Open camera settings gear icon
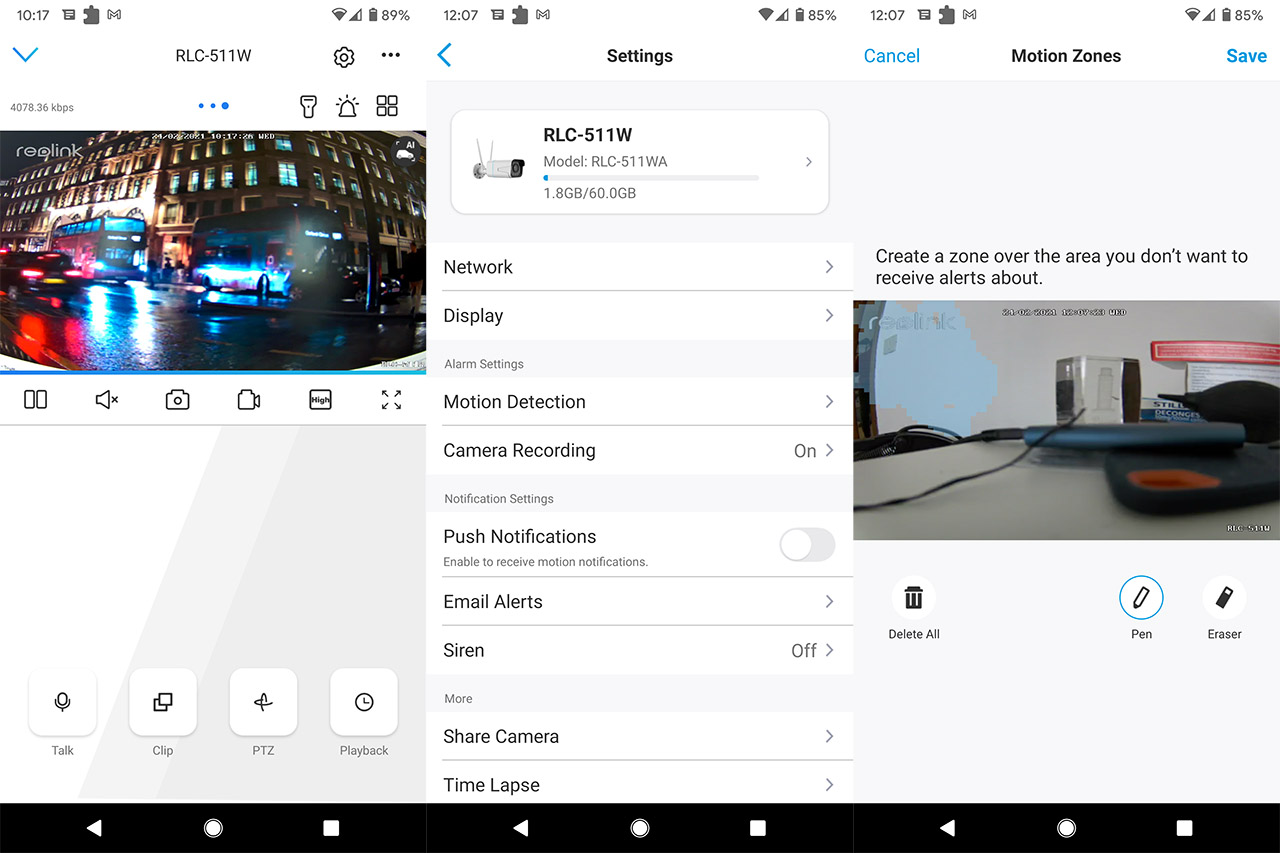This screenshot has height=853, width=1280. click(x=344, y=57)
